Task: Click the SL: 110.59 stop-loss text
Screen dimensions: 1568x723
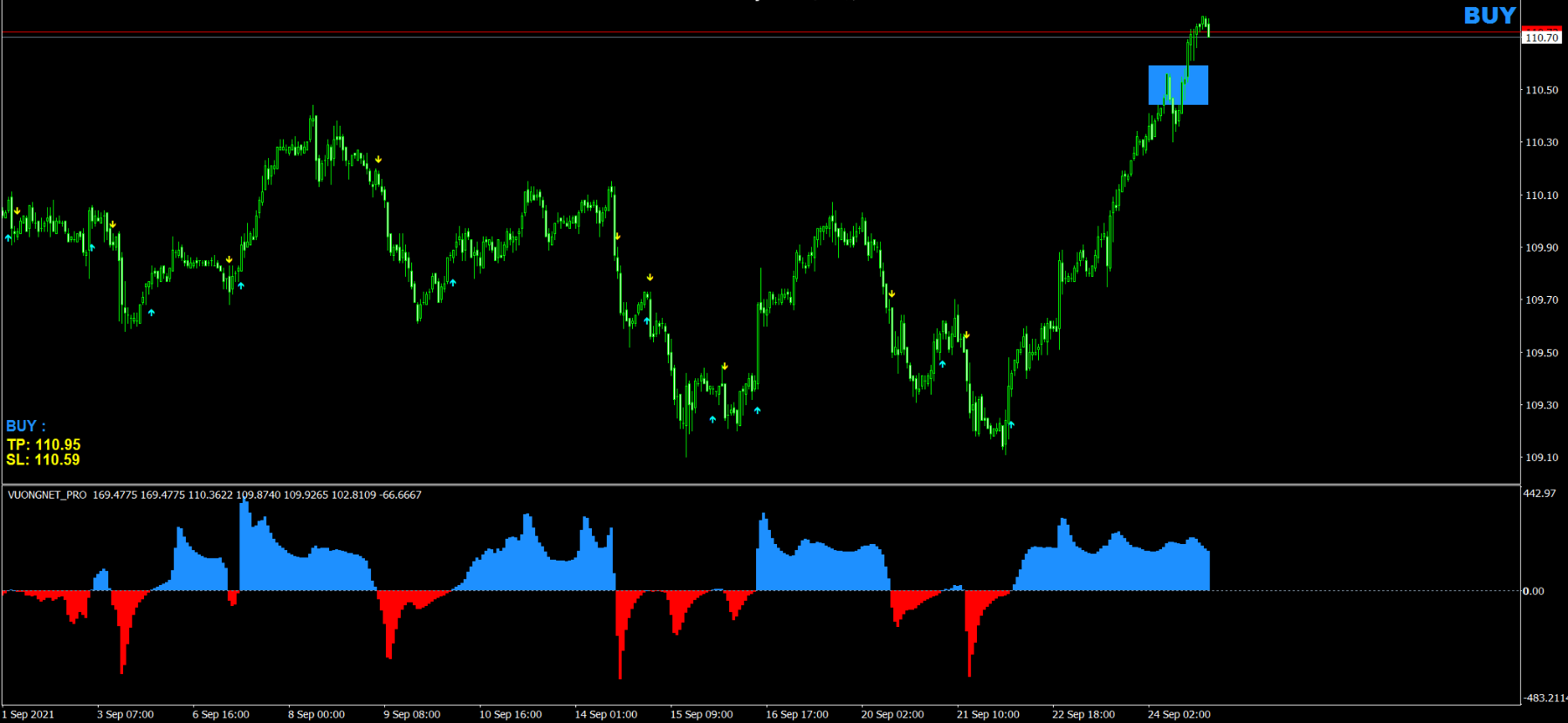Action: coord(43,460)
